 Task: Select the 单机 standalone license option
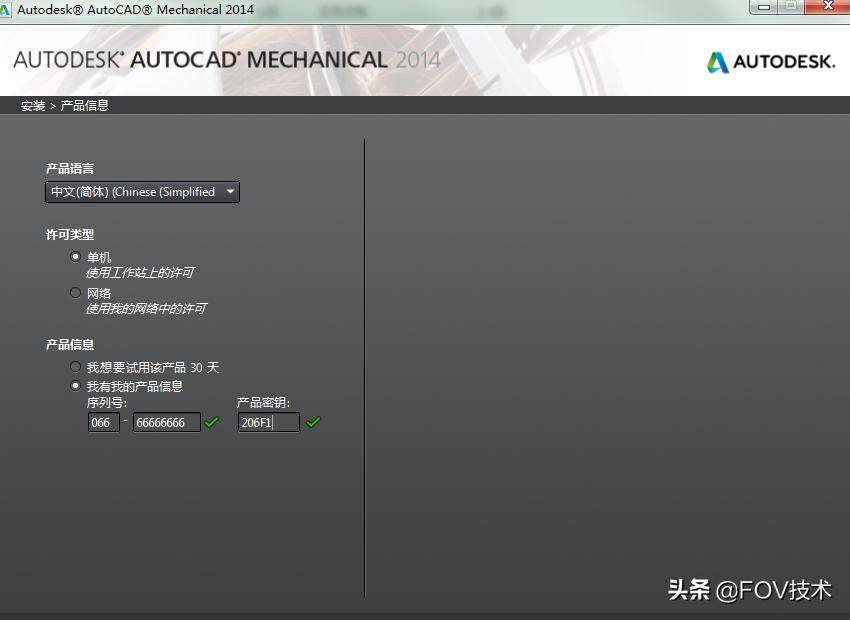[76, 256]
